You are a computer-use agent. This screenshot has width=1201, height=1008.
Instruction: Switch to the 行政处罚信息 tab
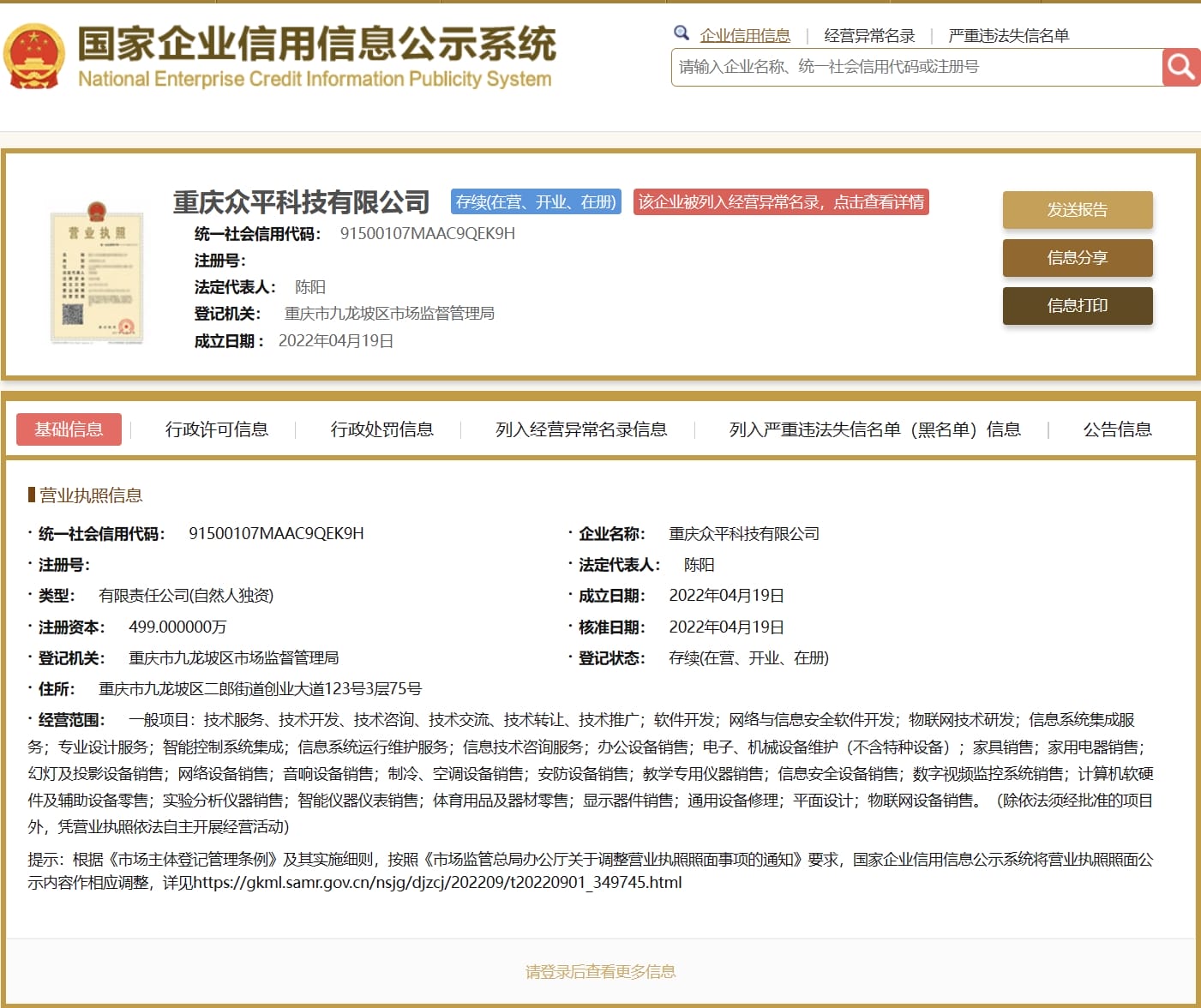tap(381, 429)
